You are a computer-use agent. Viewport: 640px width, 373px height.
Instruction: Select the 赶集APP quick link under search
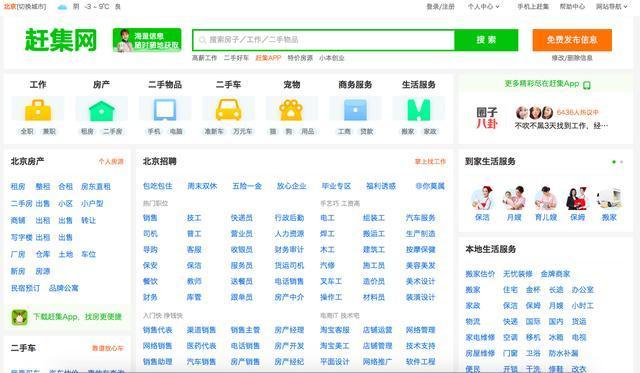tap(268, 58)
